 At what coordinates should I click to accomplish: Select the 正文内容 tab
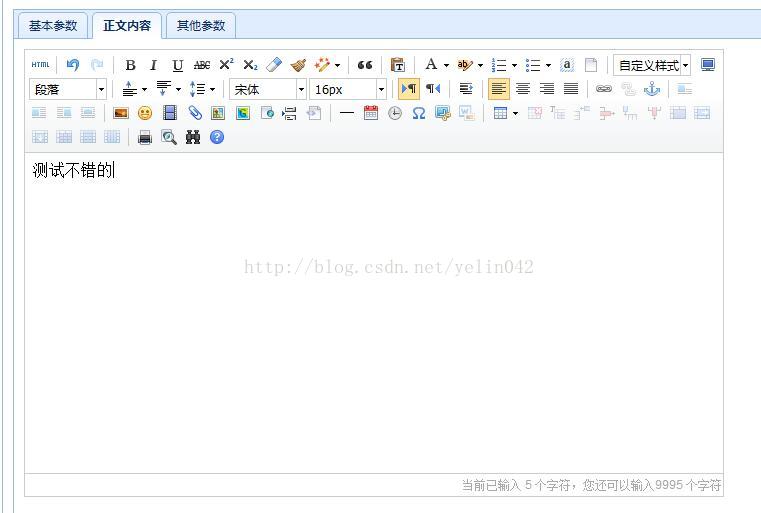[x=127, y=26]
